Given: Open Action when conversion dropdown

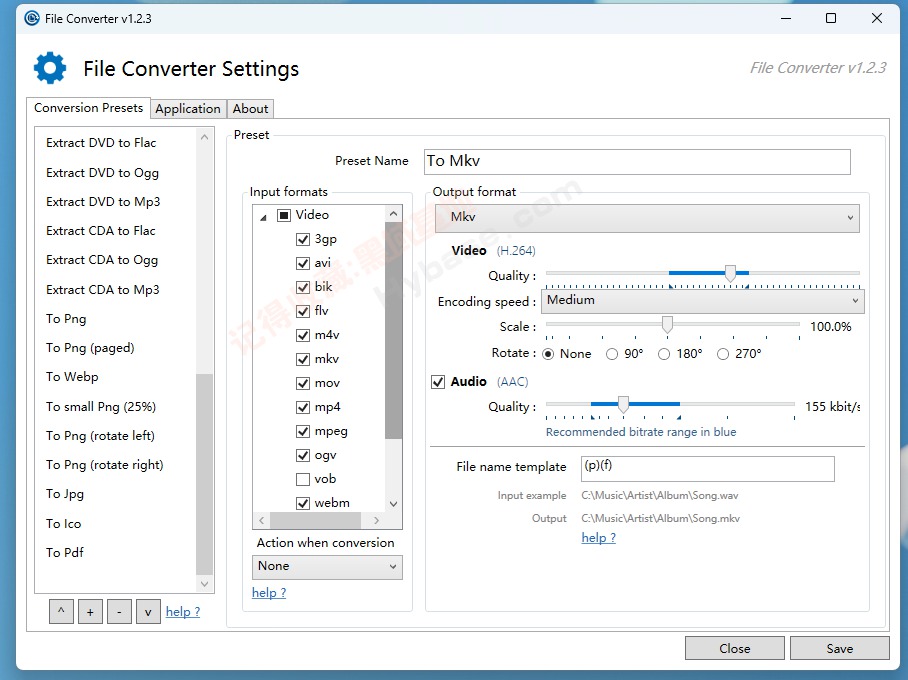Looking at the screenshot, I should [327, 566].
